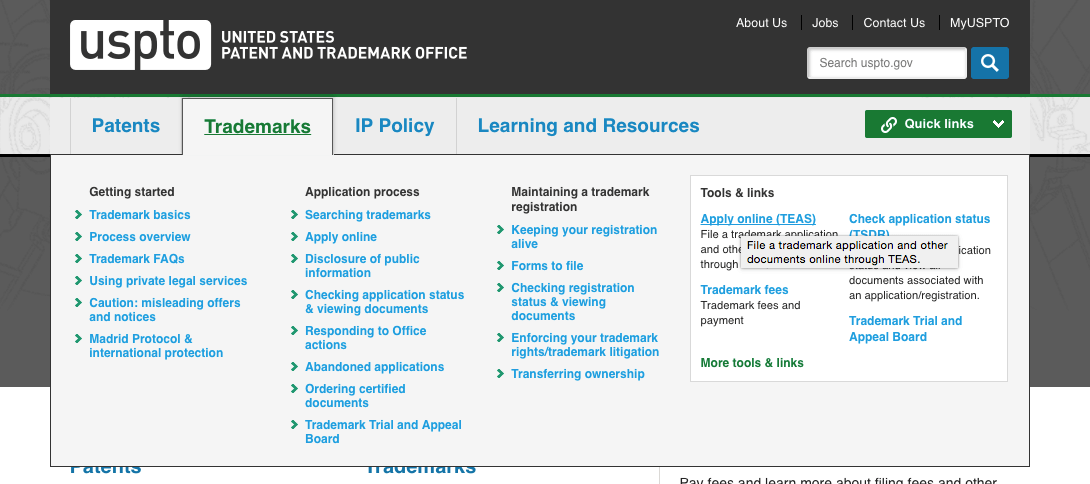Screen dimensions: 1090x484
Task: Open the IP Policy menu tab
Action: pyautogui.click(x=394, y=126)
